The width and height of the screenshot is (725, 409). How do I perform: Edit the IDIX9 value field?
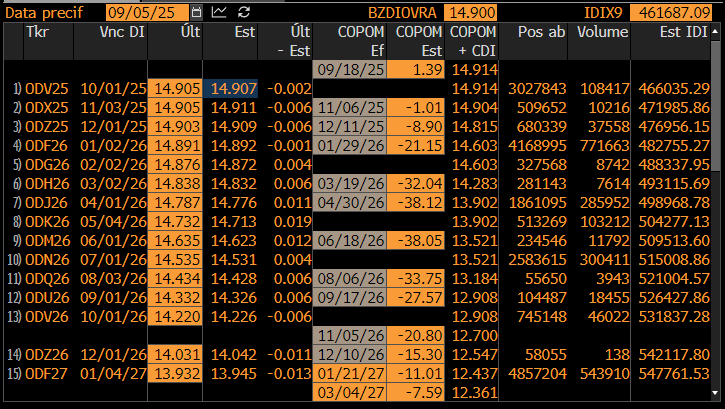[671, 12]
